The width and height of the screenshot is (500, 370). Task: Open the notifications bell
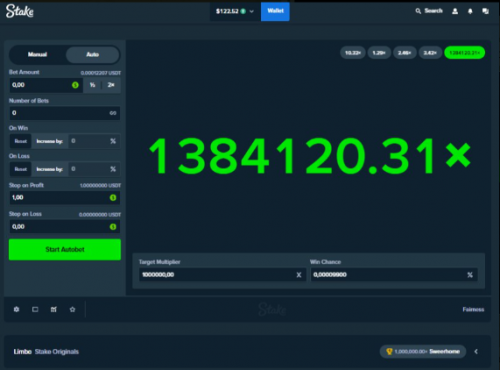click(x=470, y=11)
